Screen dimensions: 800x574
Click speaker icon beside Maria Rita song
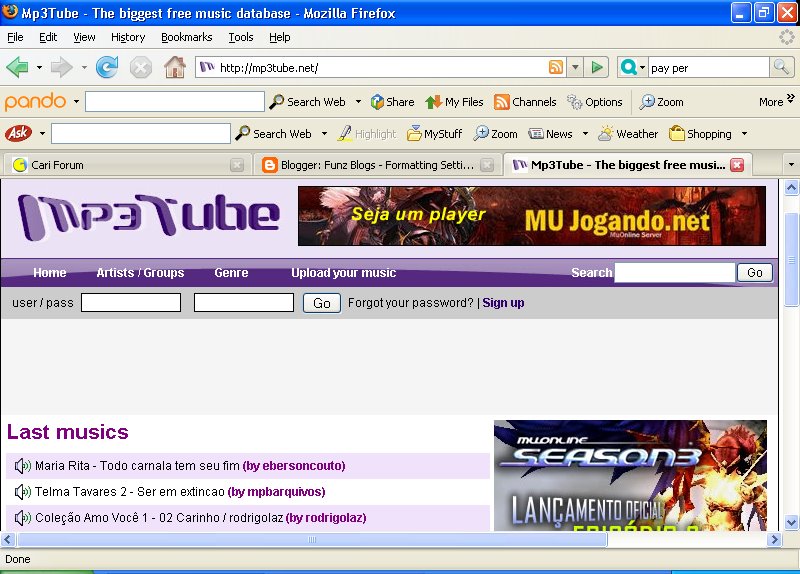(x=22, y=466)
